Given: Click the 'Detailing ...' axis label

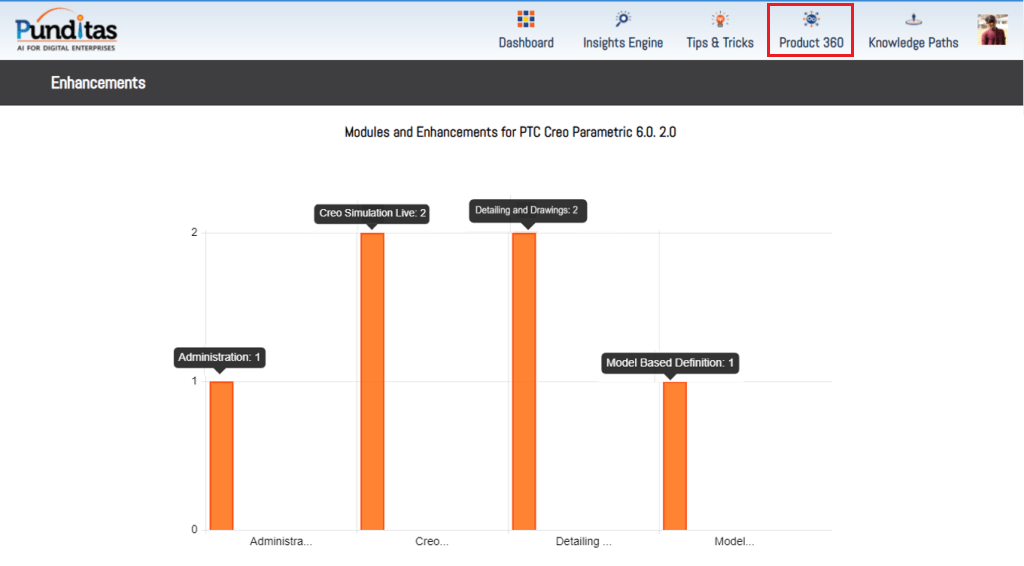Looking at the screenshot, I should click(x=584, y=542).
